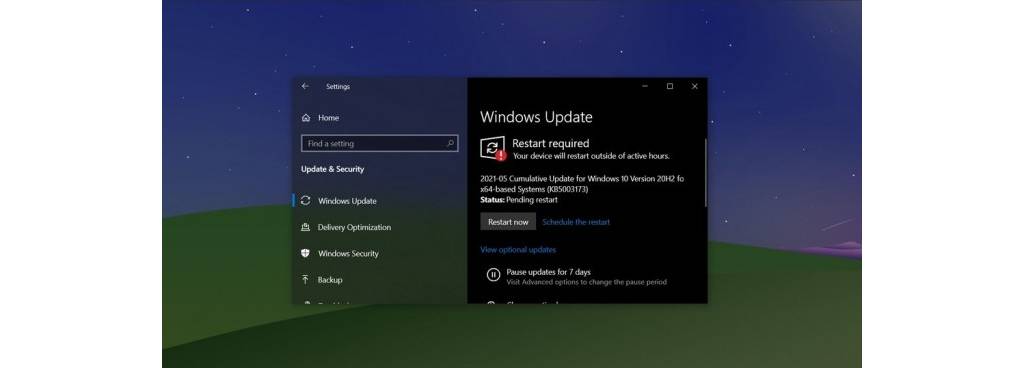Click the pause circle icon

[x=493, y=275]
